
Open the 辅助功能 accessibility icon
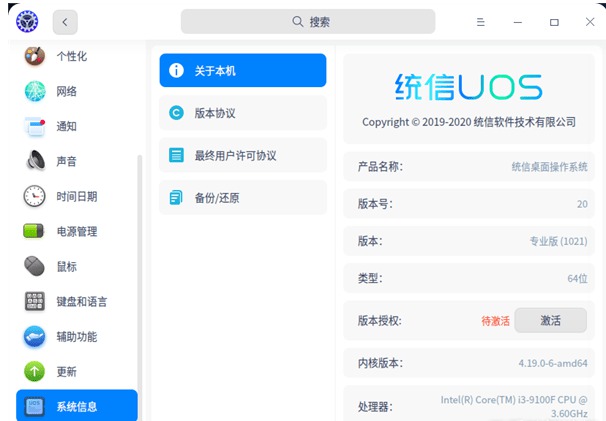click(34, 336)
